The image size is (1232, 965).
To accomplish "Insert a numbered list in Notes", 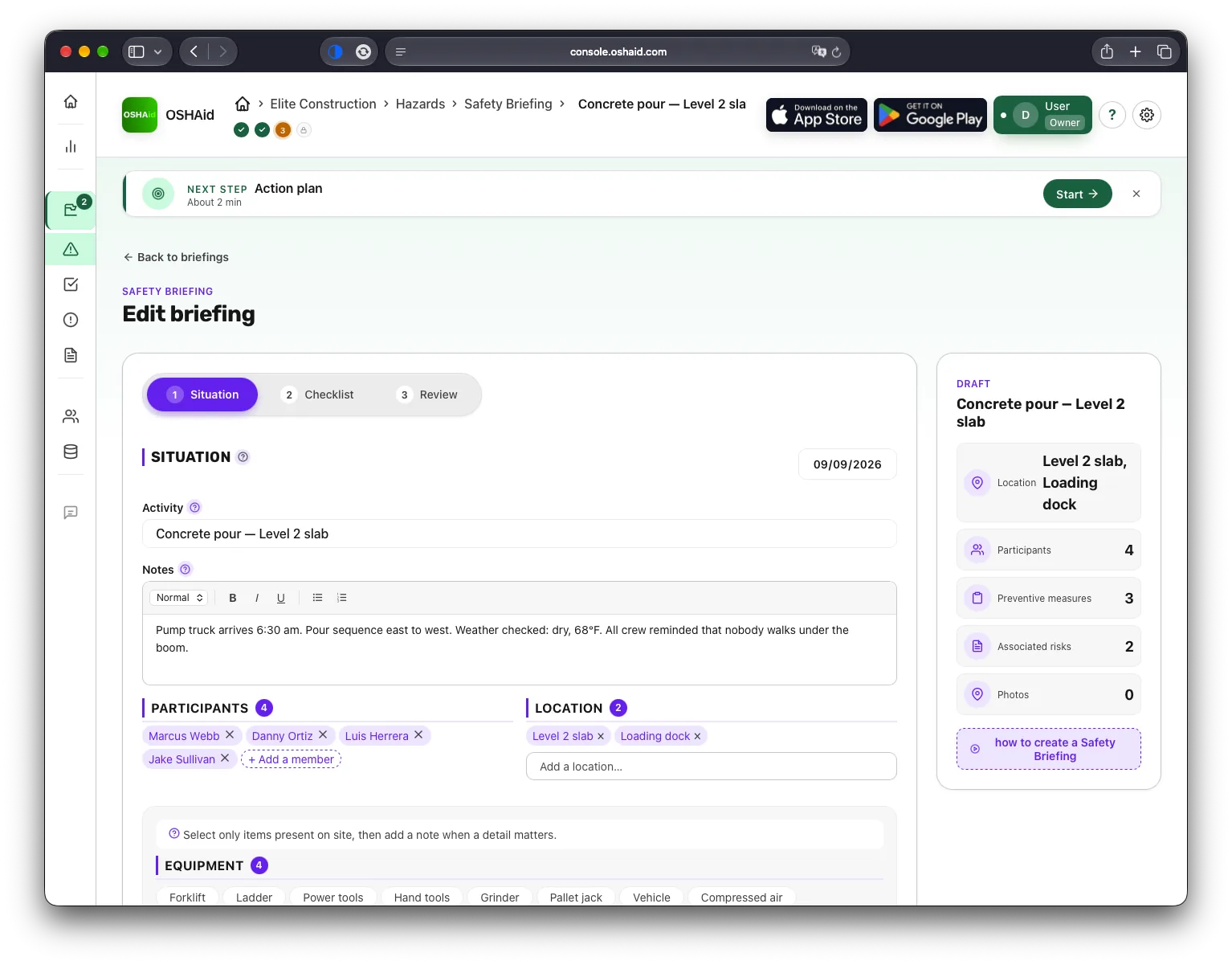I will click(342, 598).
